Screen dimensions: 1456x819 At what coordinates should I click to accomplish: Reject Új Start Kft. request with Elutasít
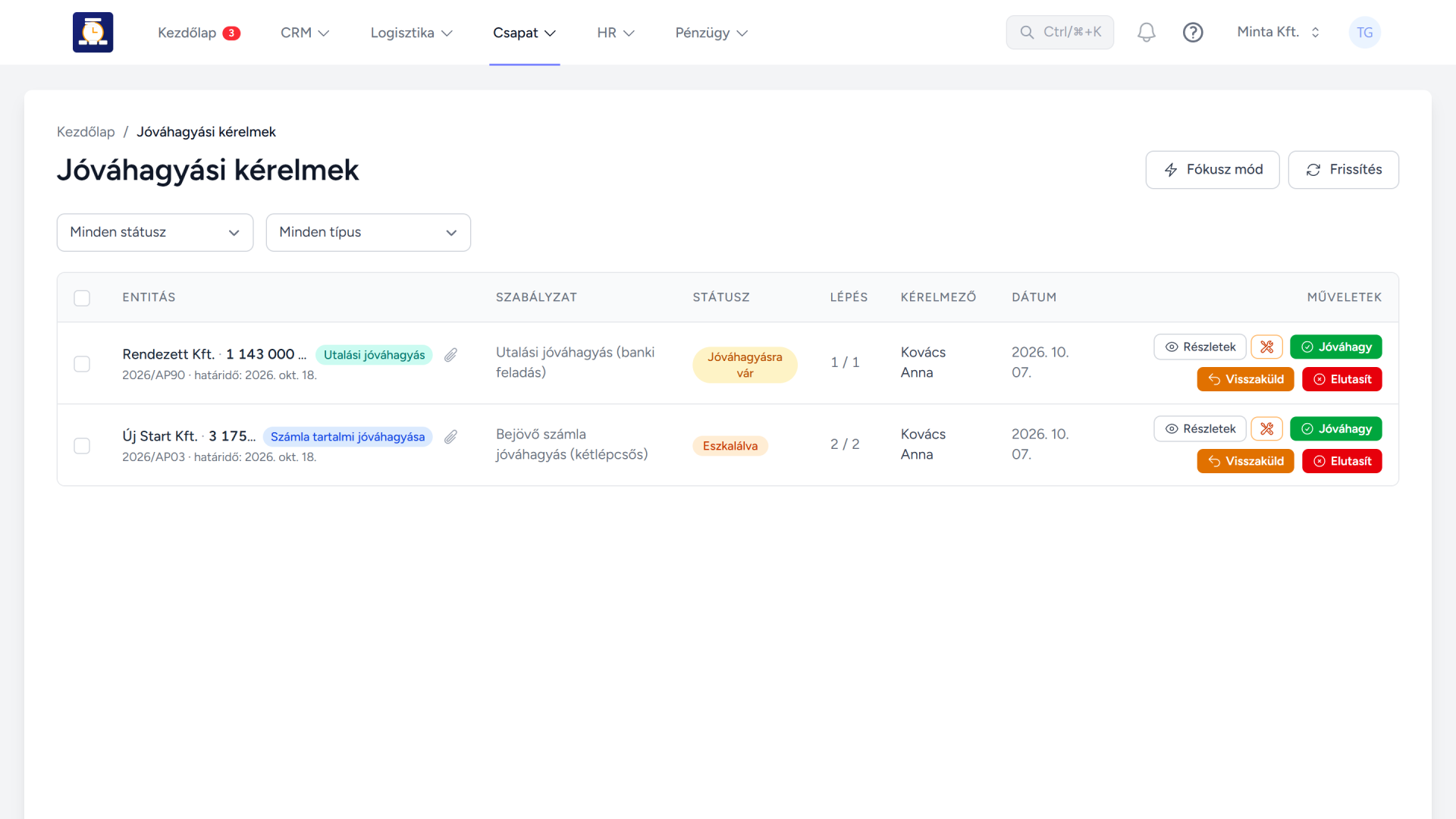(1341, 461)
